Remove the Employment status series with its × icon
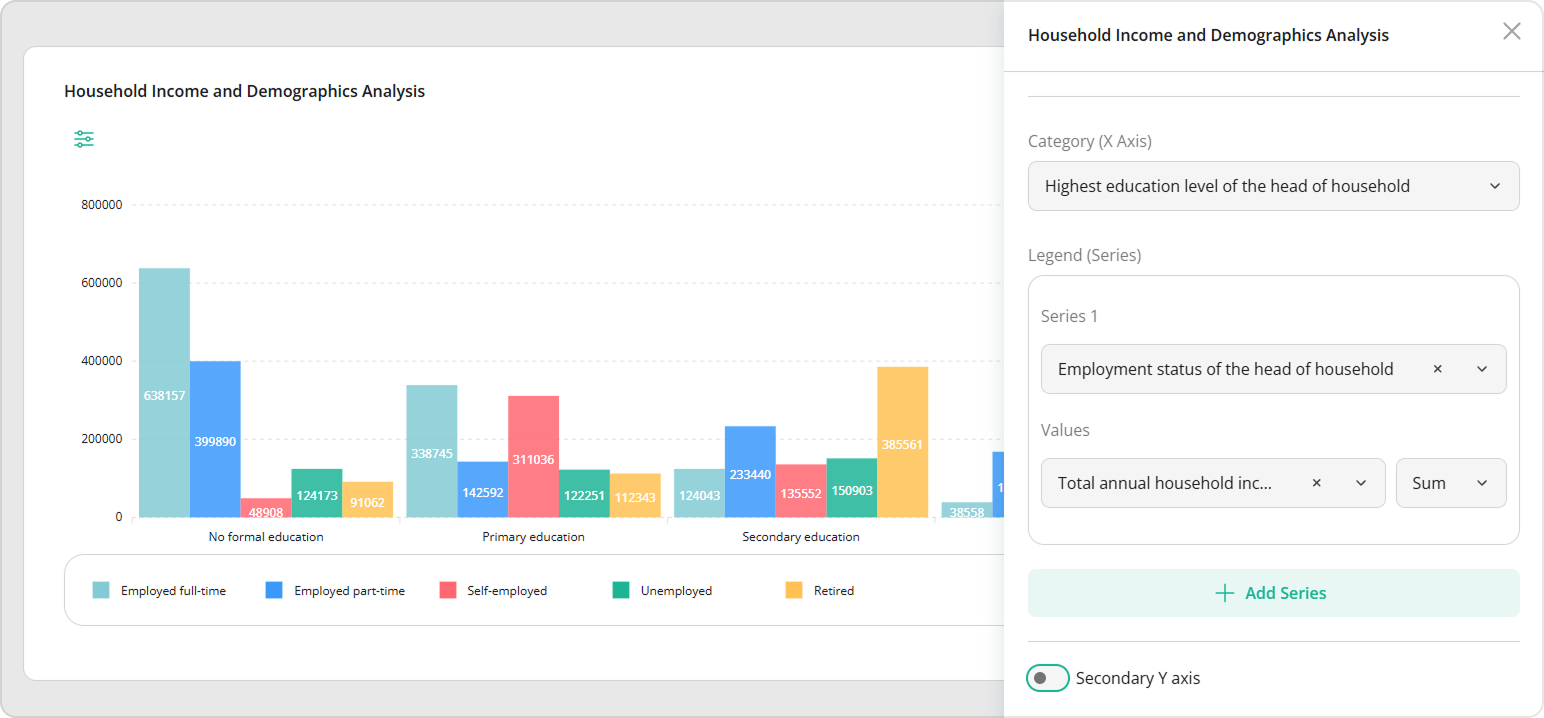1544x718 pixels. [x=1437, y=368]
